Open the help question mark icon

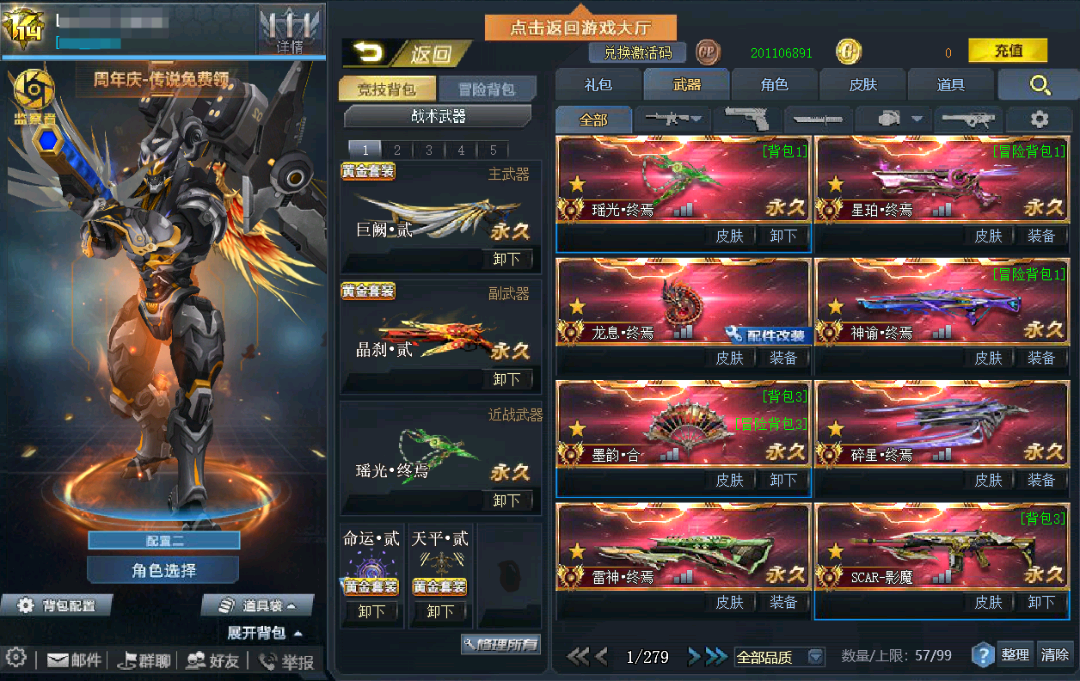983,655
